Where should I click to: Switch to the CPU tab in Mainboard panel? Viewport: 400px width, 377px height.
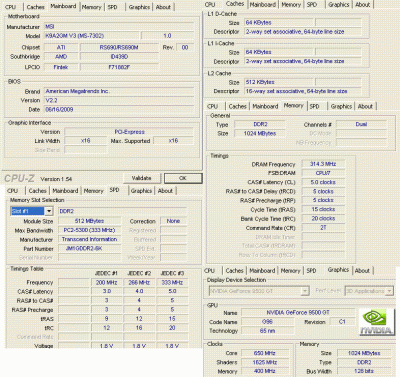click(x=10, y=7)
